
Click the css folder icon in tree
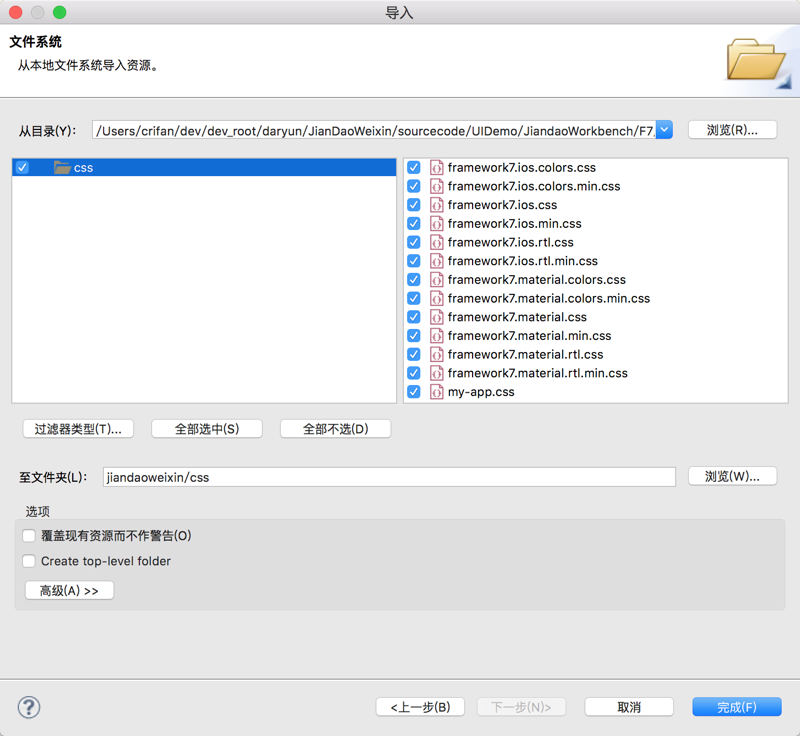[x=62, y=167]
